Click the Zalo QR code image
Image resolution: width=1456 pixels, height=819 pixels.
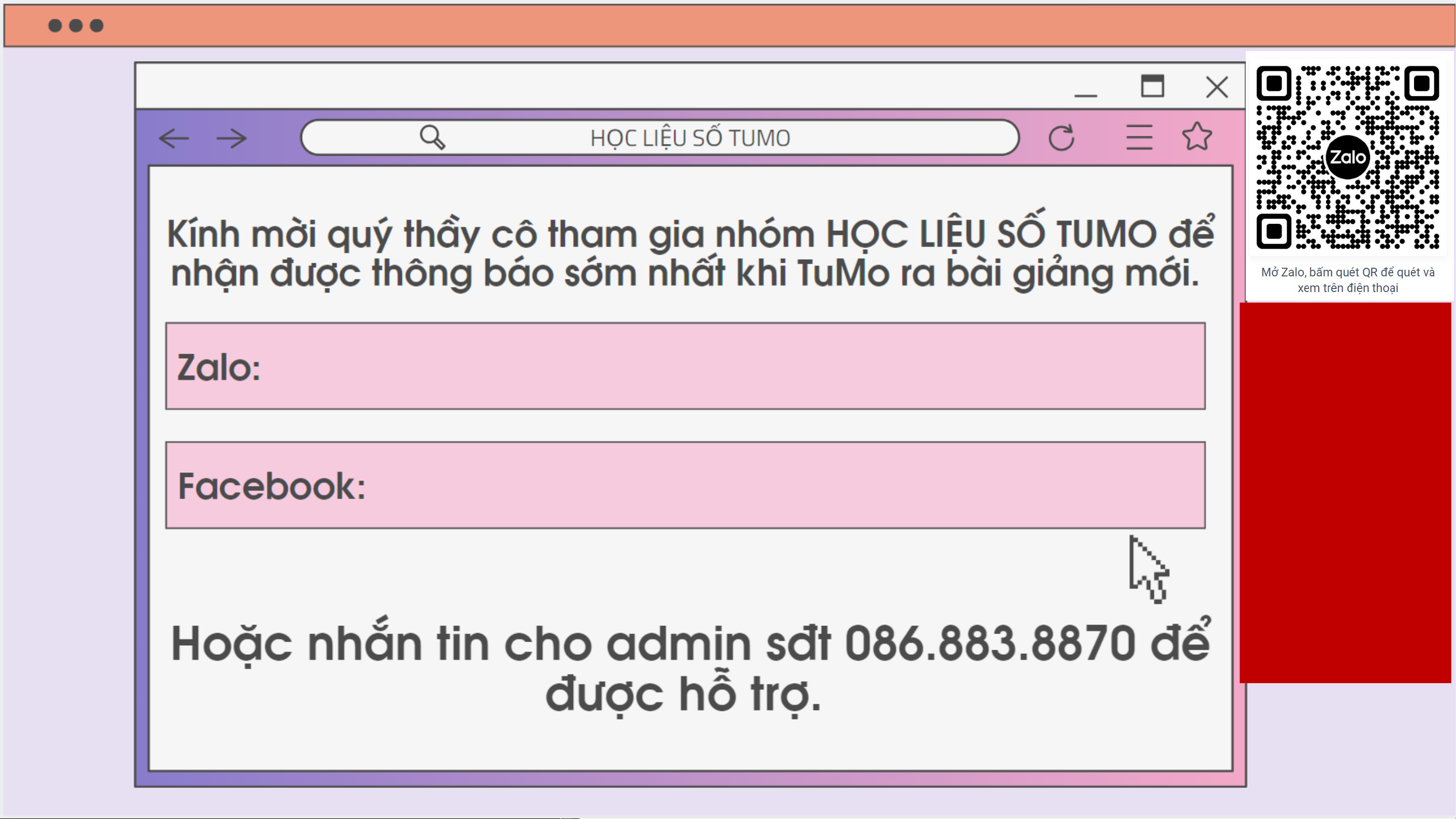click(1347, 157)
